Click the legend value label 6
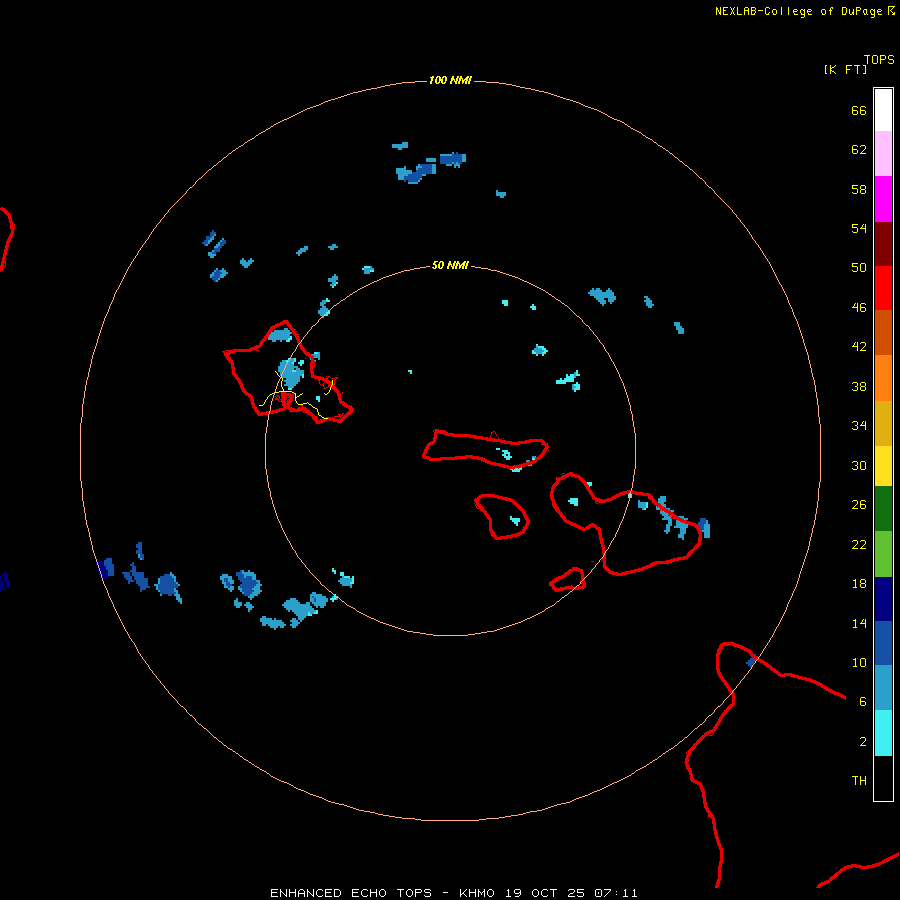The width and height of the screenshot is (900, 900). point(863,702)
